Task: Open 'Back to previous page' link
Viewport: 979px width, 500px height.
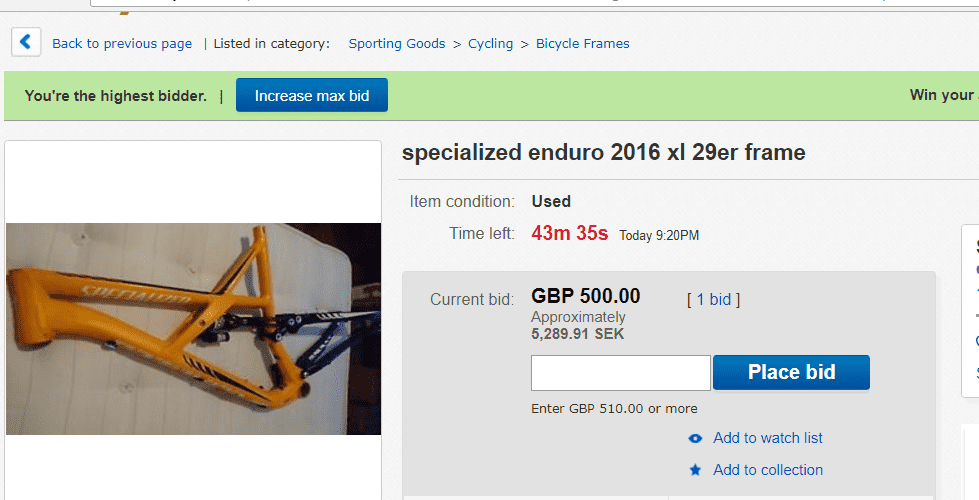Action: point(122,44)
